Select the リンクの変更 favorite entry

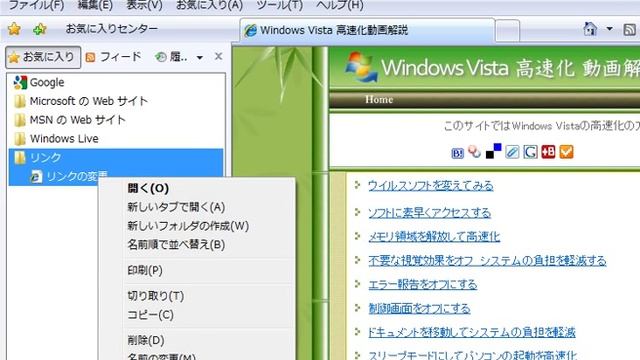[x=69, y=176]
